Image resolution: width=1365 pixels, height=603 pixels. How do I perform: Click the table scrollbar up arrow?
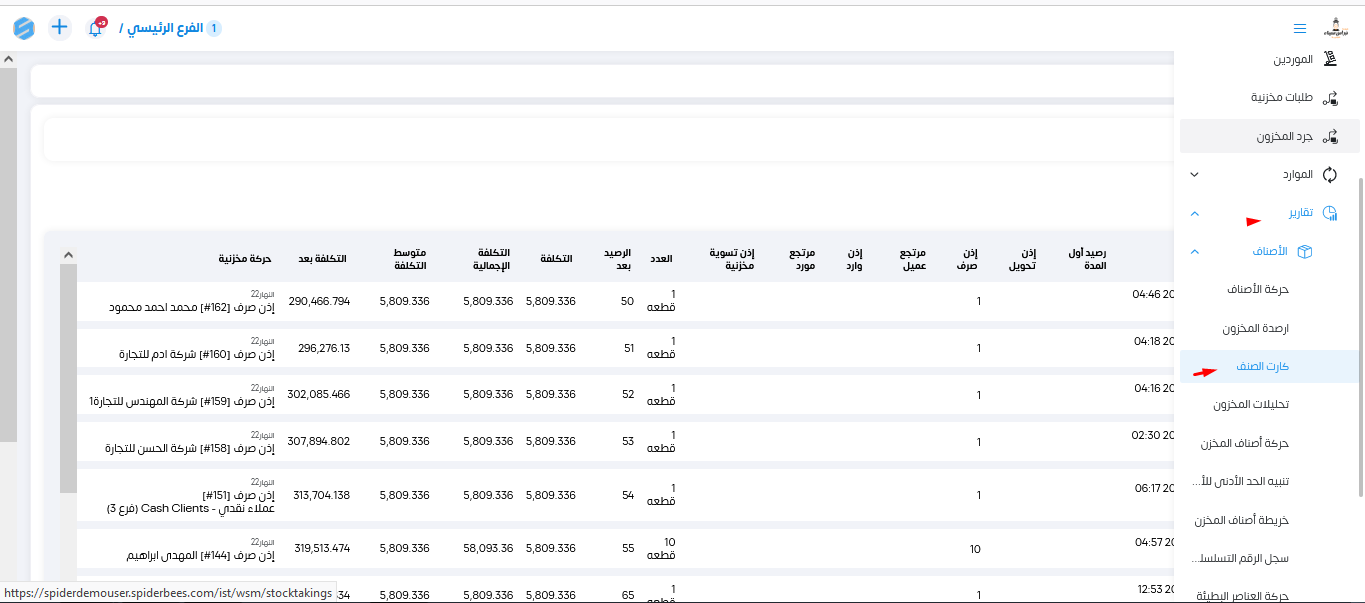coord(68,254)
